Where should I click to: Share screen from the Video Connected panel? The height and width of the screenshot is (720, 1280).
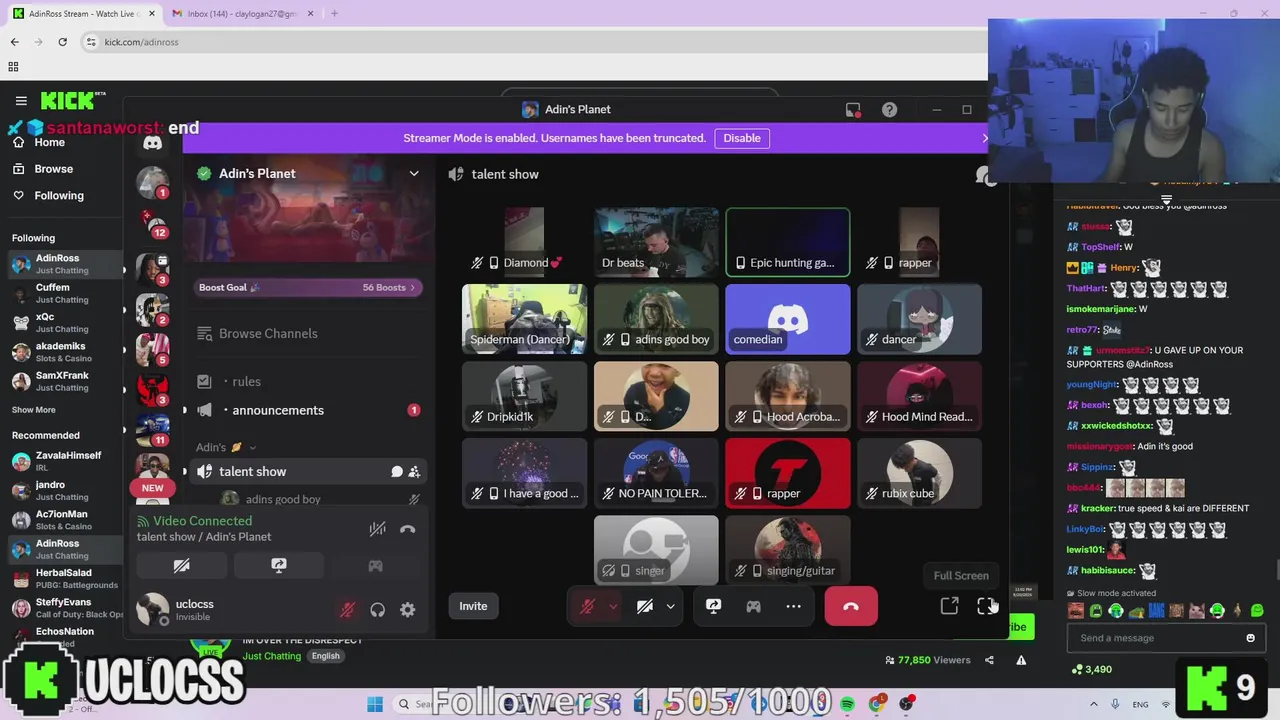(x=279, y=566)
